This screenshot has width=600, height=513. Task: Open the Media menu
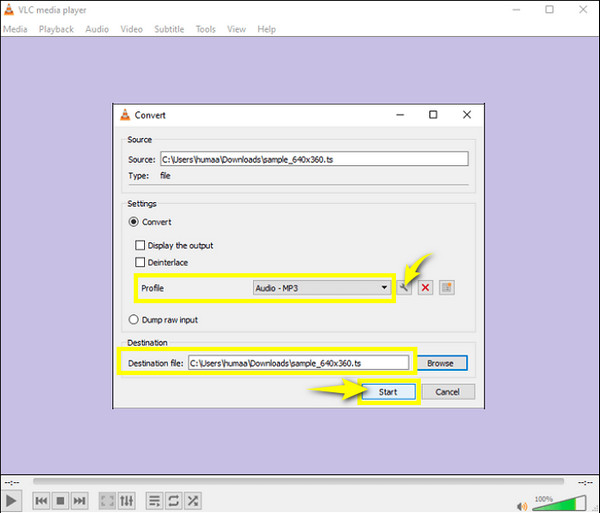(15, 29)
